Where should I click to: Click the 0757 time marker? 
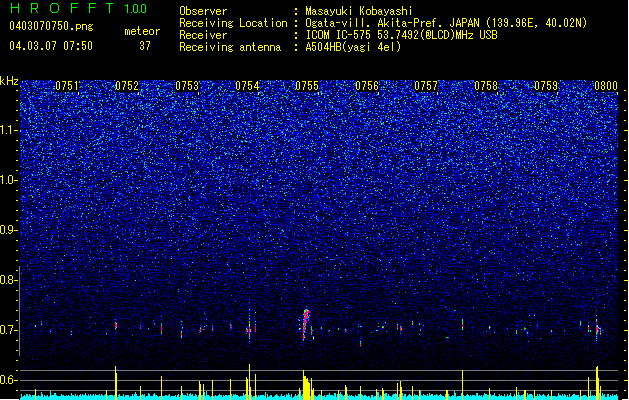tap(426, 86)
